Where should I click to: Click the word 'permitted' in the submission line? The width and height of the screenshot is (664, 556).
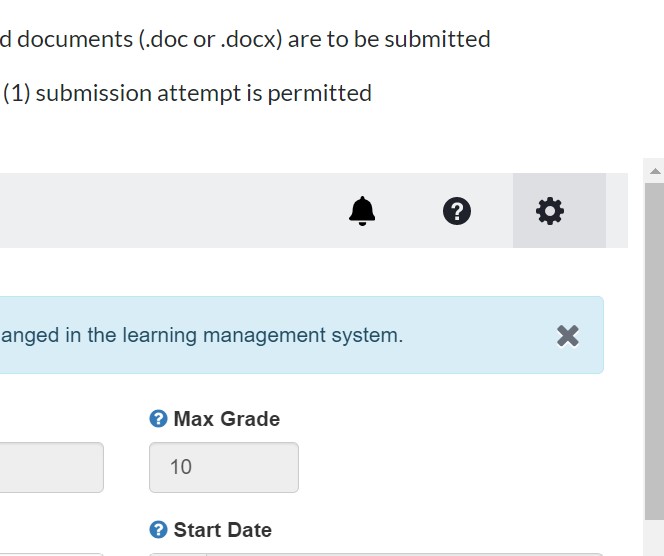pyautogui.click(x=320, y=93)
